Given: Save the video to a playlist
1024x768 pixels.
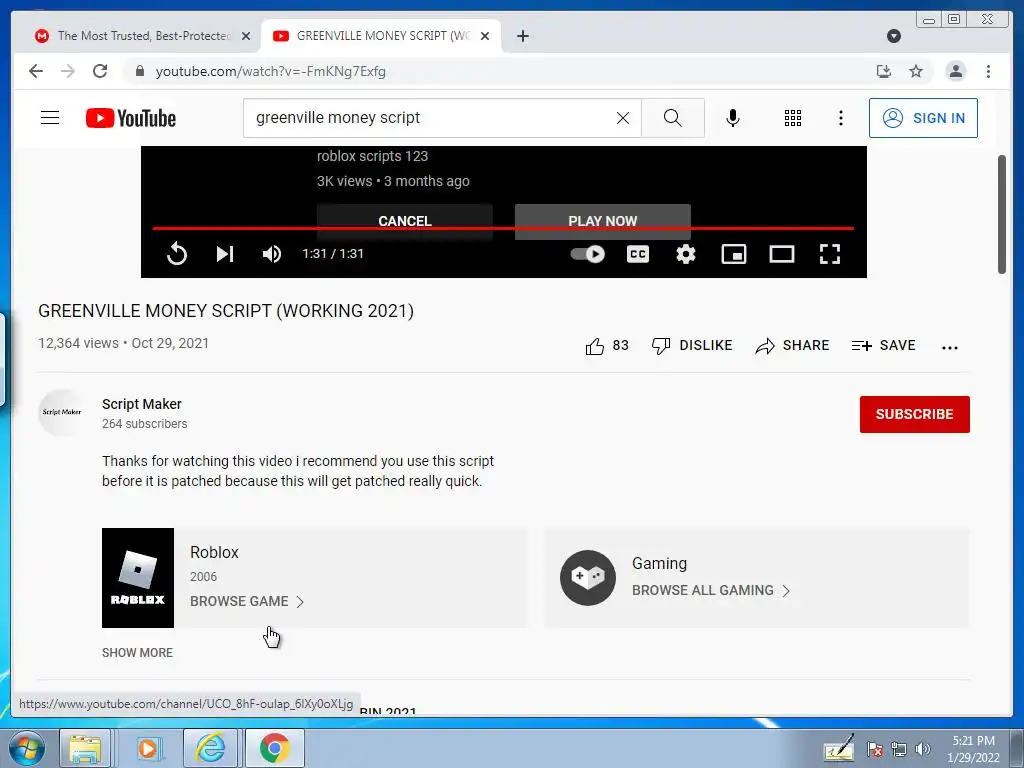Looking at the screenshot, I should coord(884,345).
